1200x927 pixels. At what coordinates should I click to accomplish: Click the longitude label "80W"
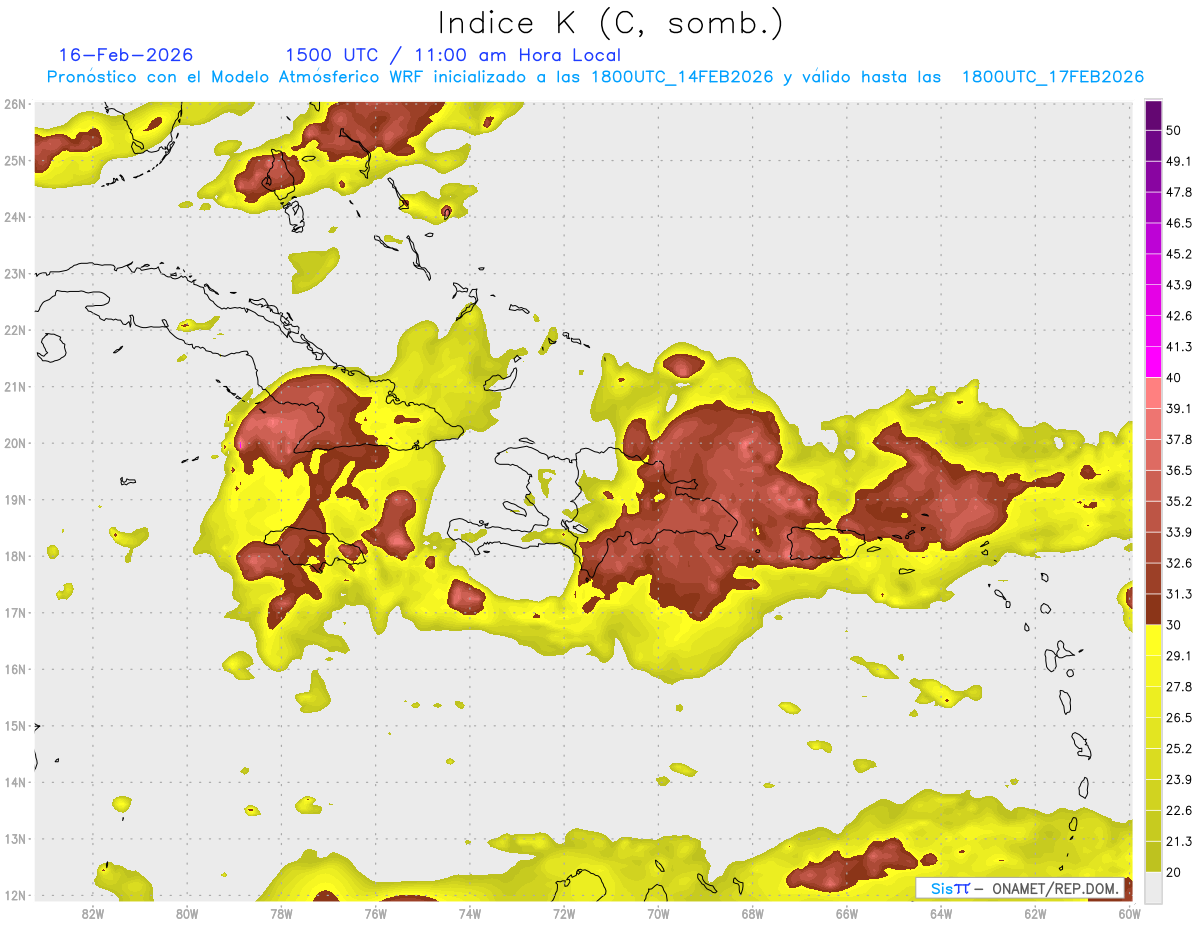pyautogui.click(x=186, y=914)
